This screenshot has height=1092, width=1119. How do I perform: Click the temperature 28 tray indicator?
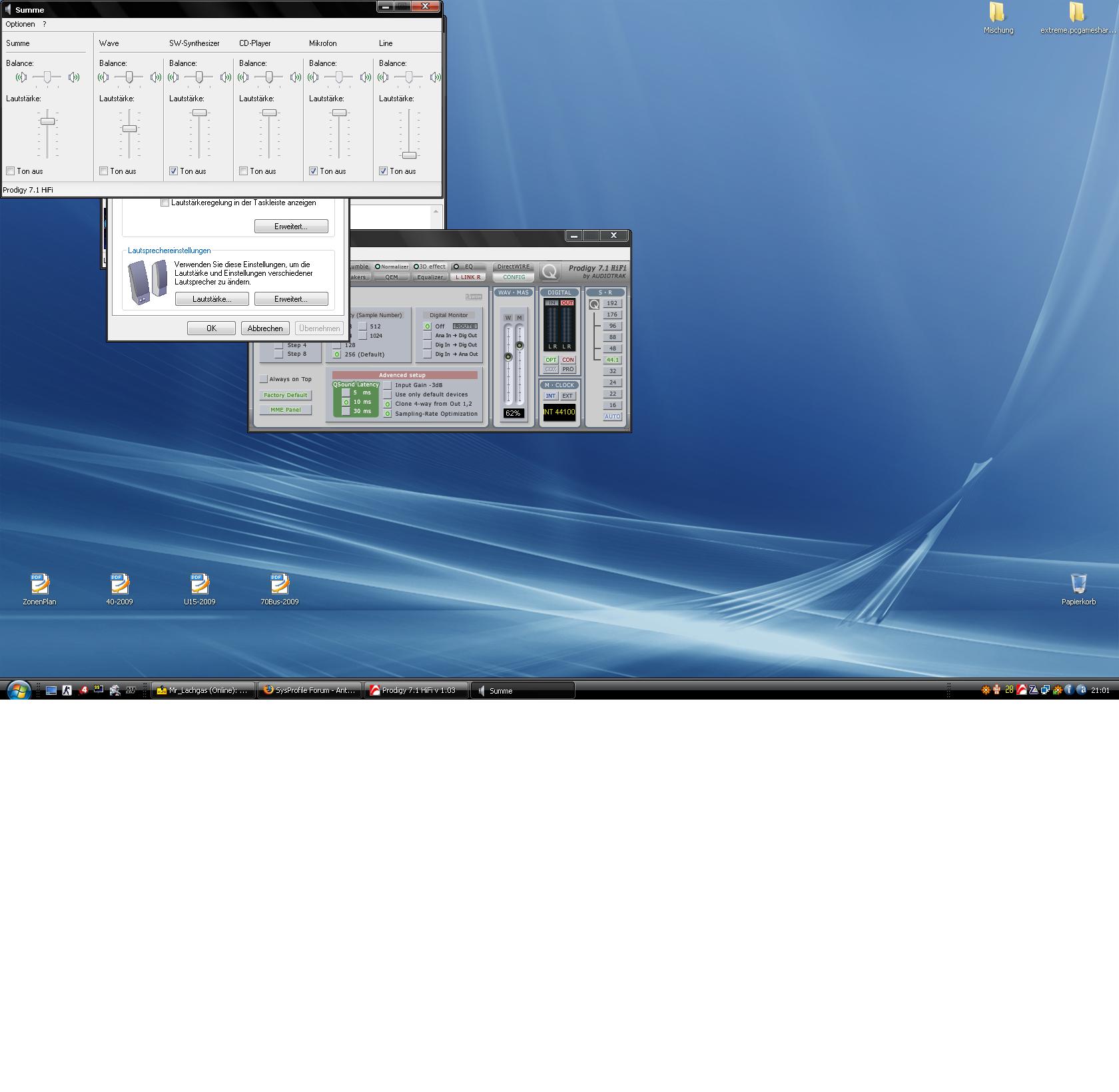1010,690
